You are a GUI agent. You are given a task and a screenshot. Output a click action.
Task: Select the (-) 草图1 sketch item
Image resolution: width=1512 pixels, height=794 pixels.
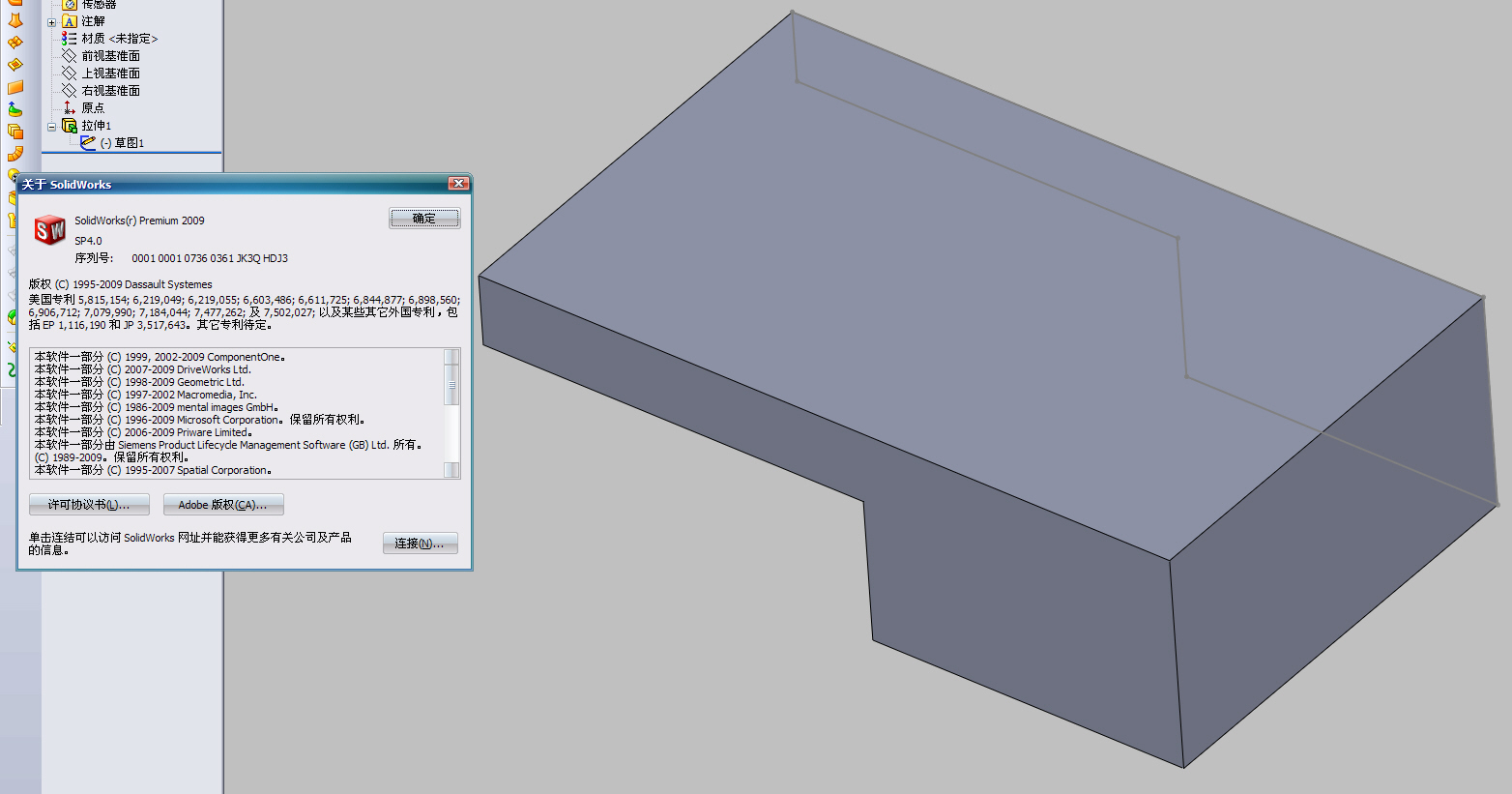(x=122, y=143)
